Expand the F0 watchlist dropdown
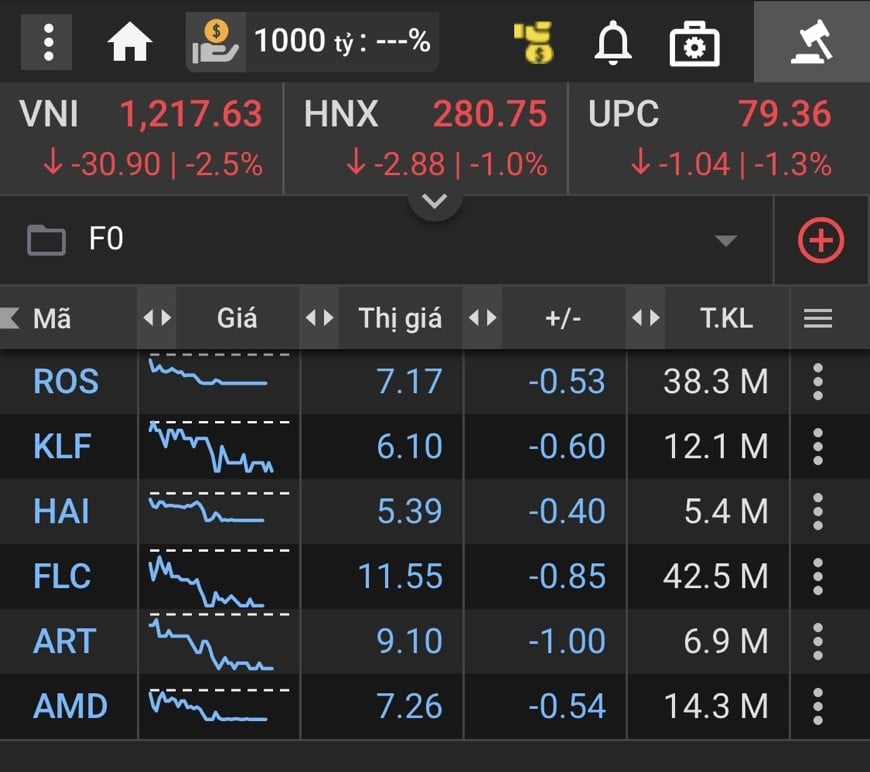 click(726, 240)
